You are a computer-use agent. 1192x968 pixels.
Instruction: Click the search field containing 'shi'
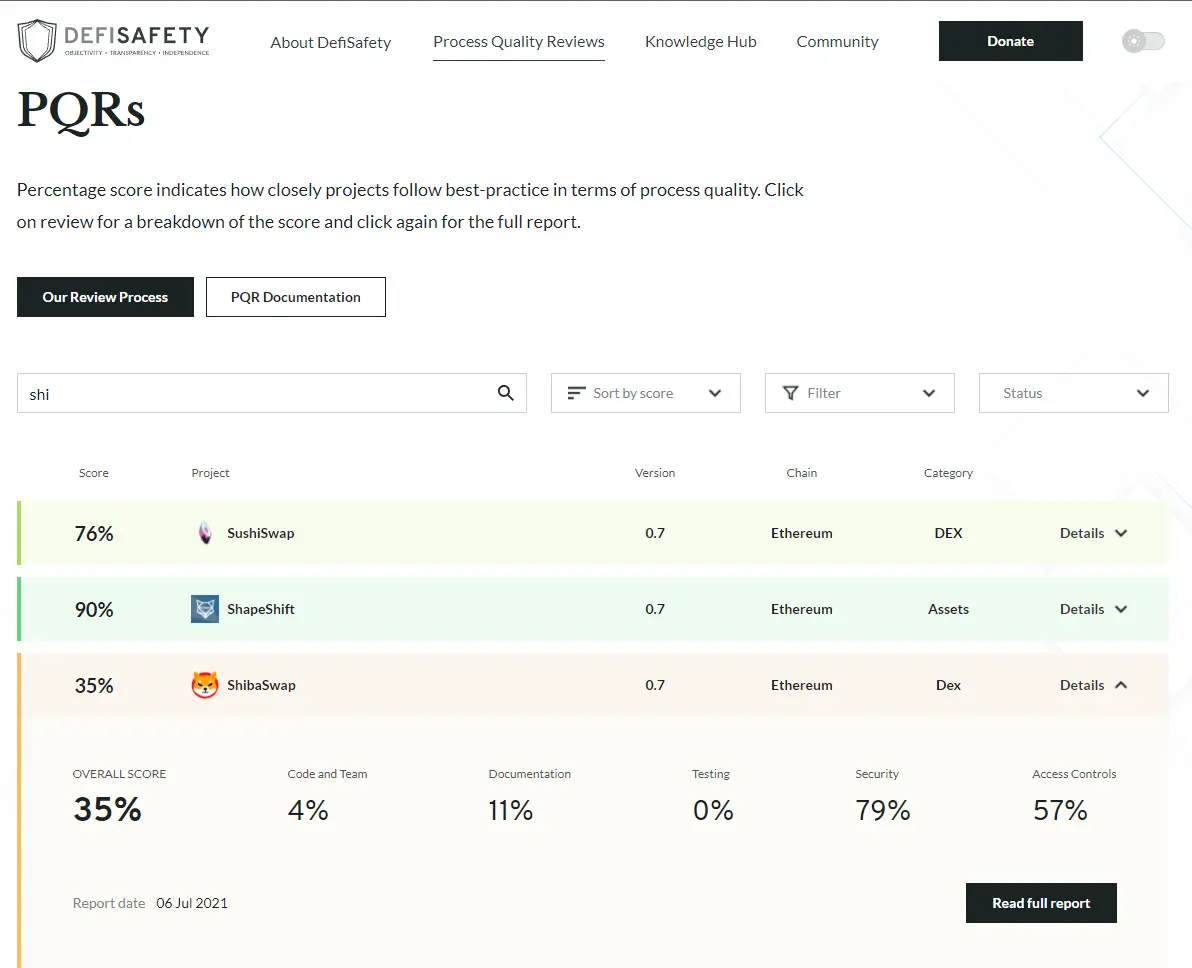tap(271, 393)
